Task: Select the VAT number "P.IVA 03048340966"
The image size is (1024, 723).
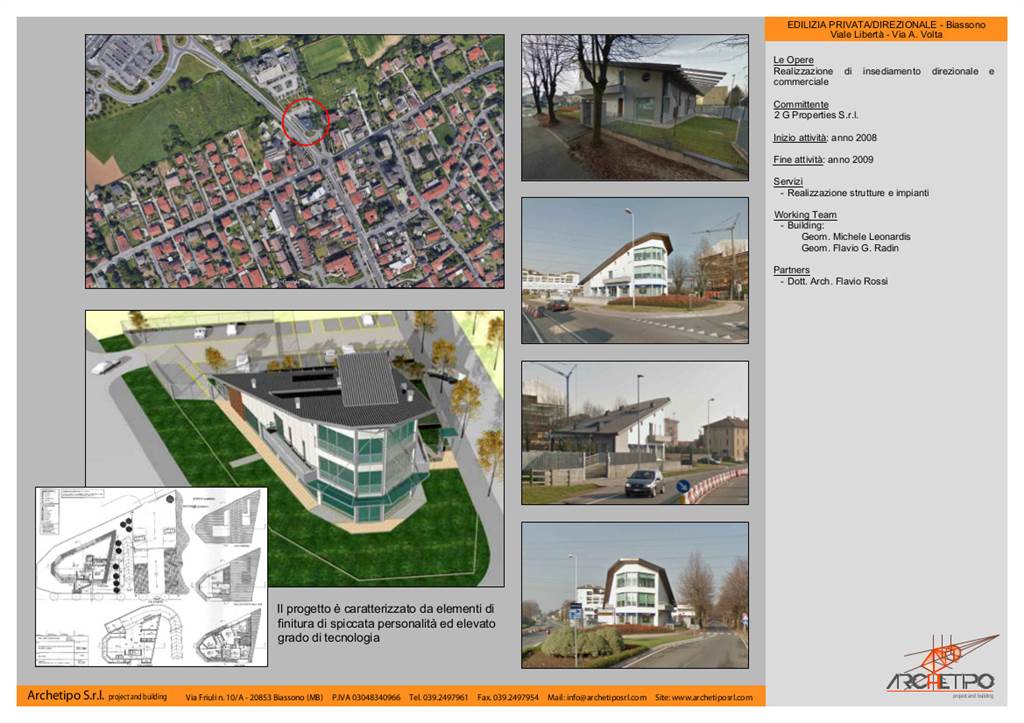Action: (x=366, y=698)
